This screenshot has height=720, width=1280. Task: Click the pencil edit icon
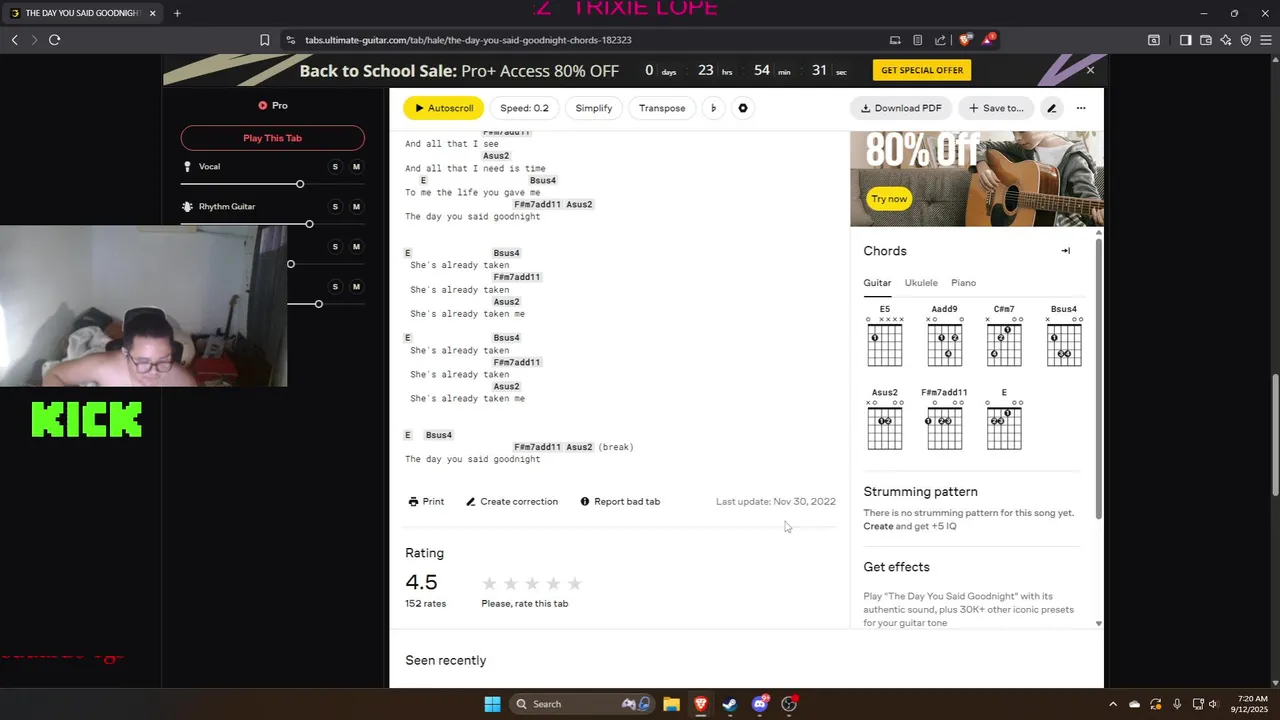[1051, 108]
